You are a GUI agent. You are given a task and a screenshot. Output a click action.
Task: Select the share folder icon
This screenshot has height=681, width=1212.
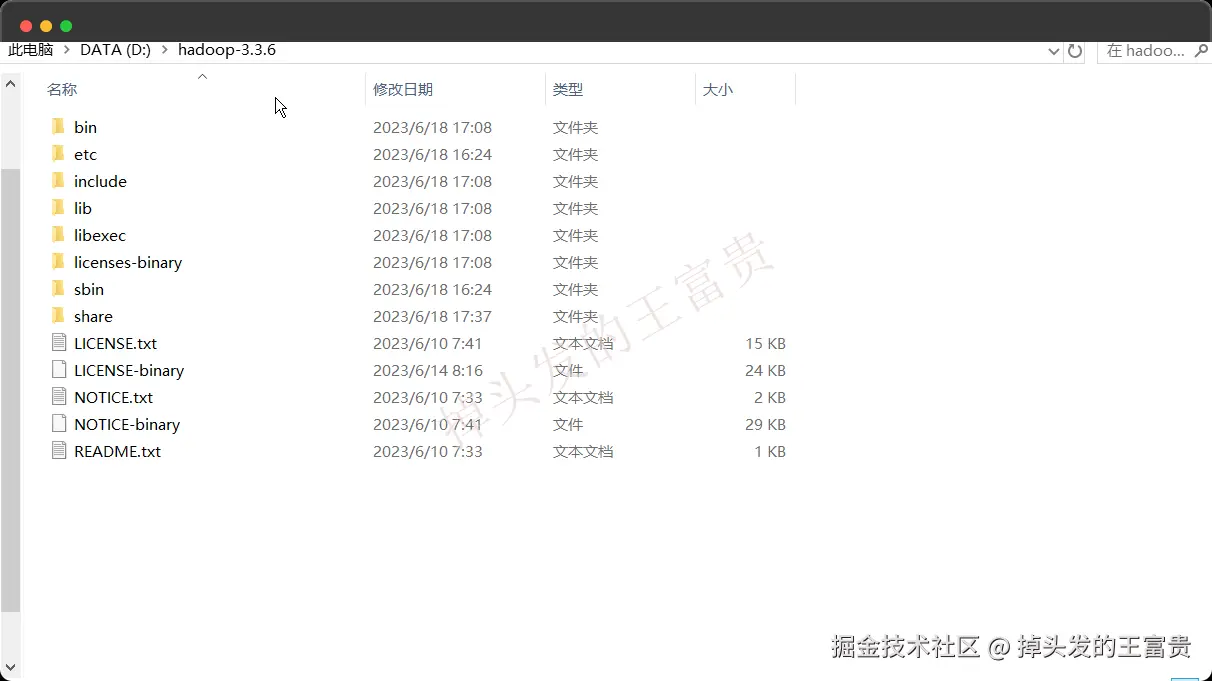pos(58,316)
